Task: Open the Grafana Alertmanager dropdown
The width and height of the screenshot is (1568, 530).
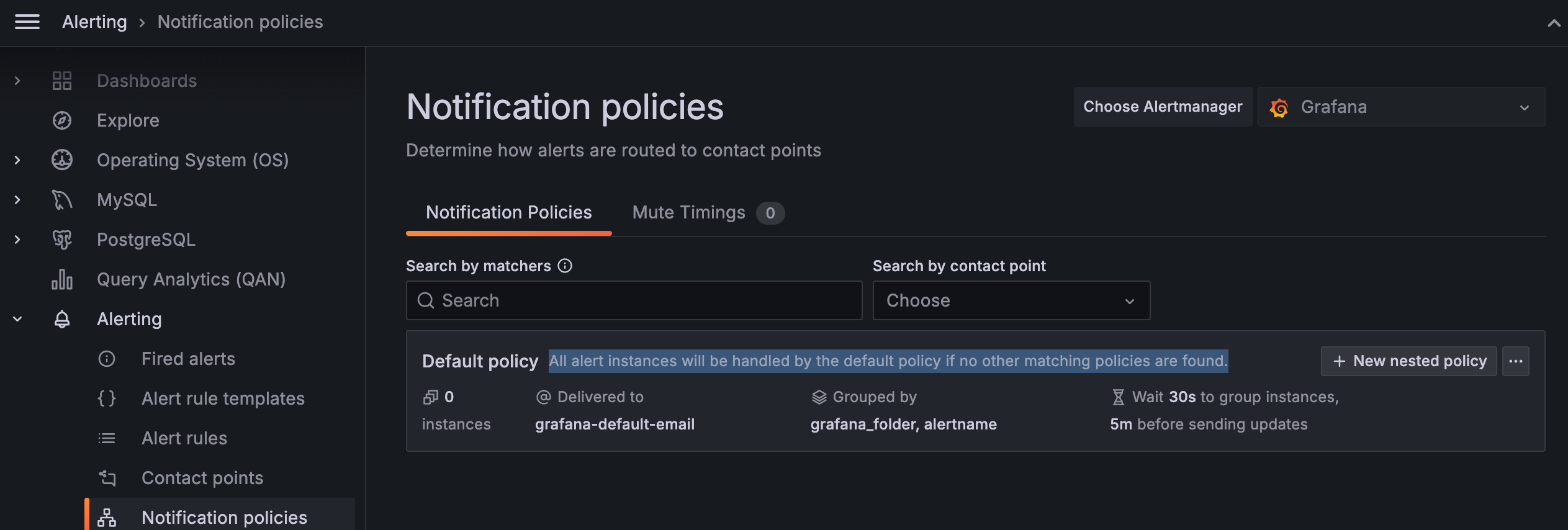Action: tap(1400, 107)
